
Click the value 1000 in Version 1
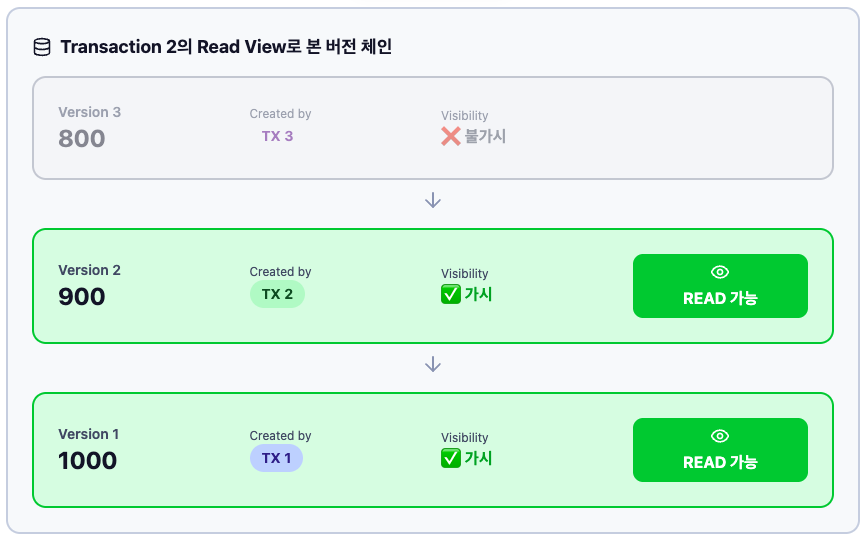(x=87, y=460)
